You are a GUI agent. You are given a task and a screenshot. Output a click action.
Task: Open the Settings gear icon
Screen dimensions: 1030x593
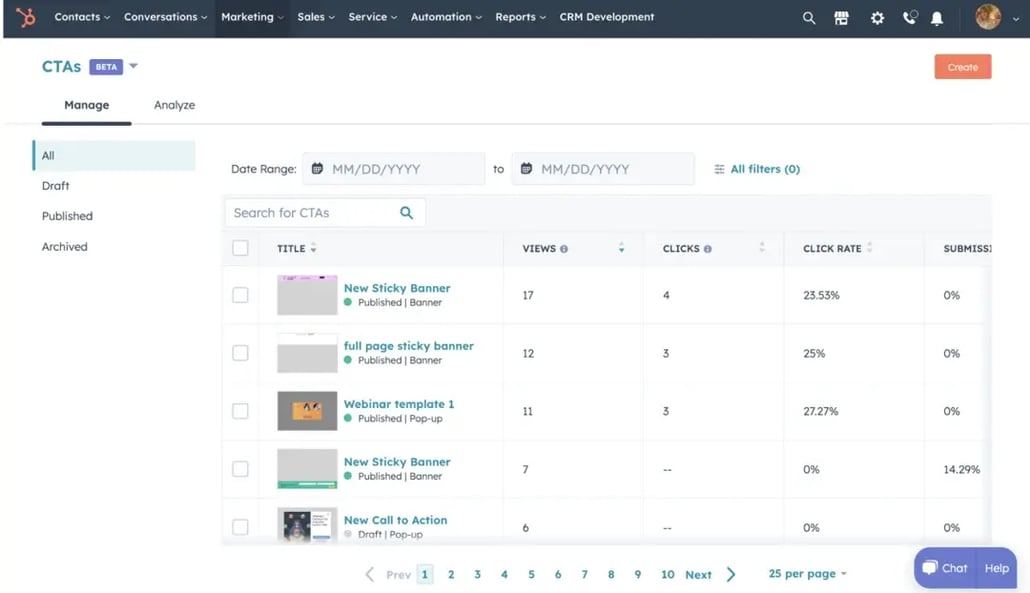pos(877,18)
